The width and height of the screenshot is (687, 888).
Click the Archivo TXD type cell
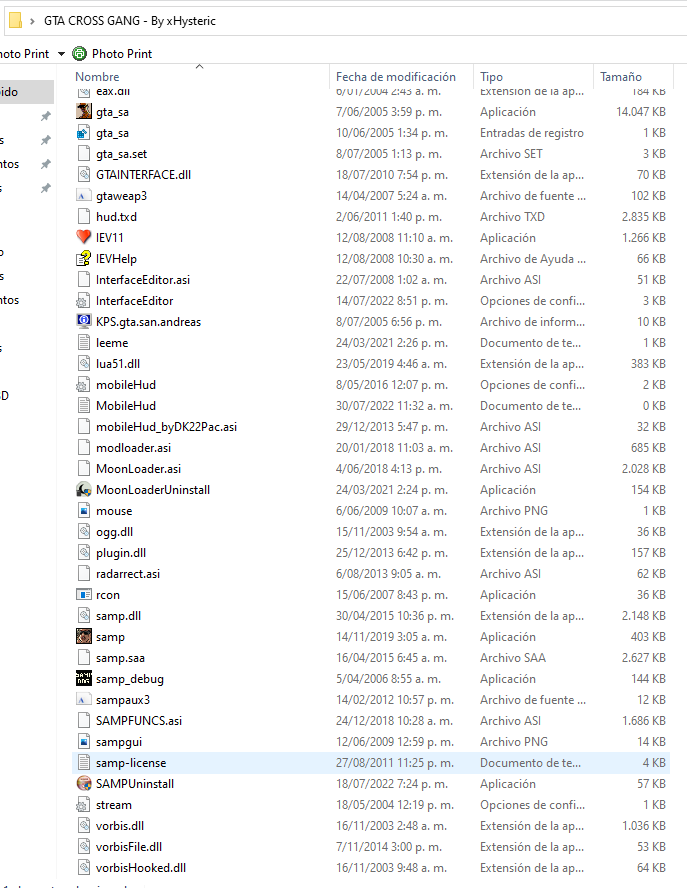(x=512, y=216)
